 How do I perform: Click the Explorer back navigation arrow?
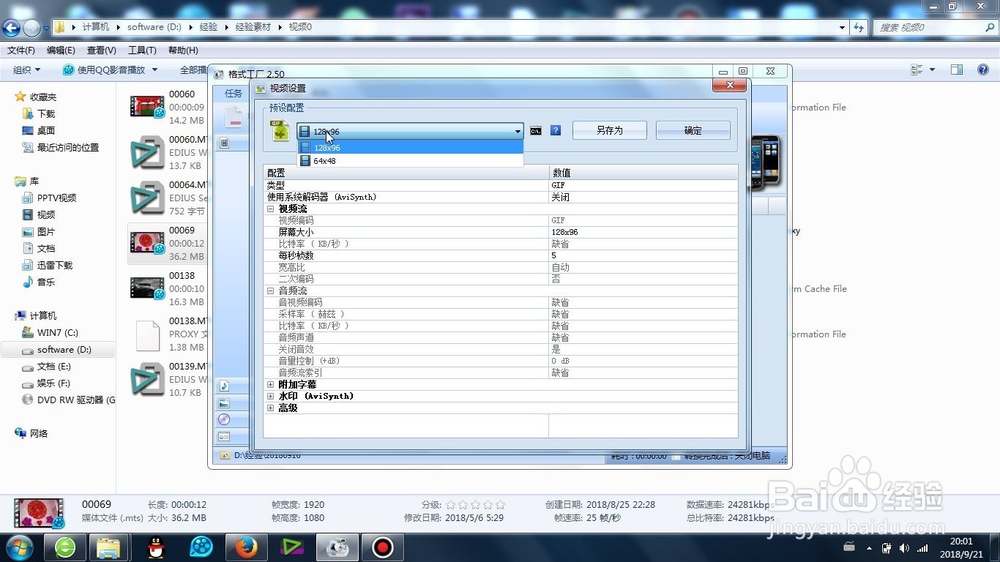pyautogui.click(x=11, y=27)
